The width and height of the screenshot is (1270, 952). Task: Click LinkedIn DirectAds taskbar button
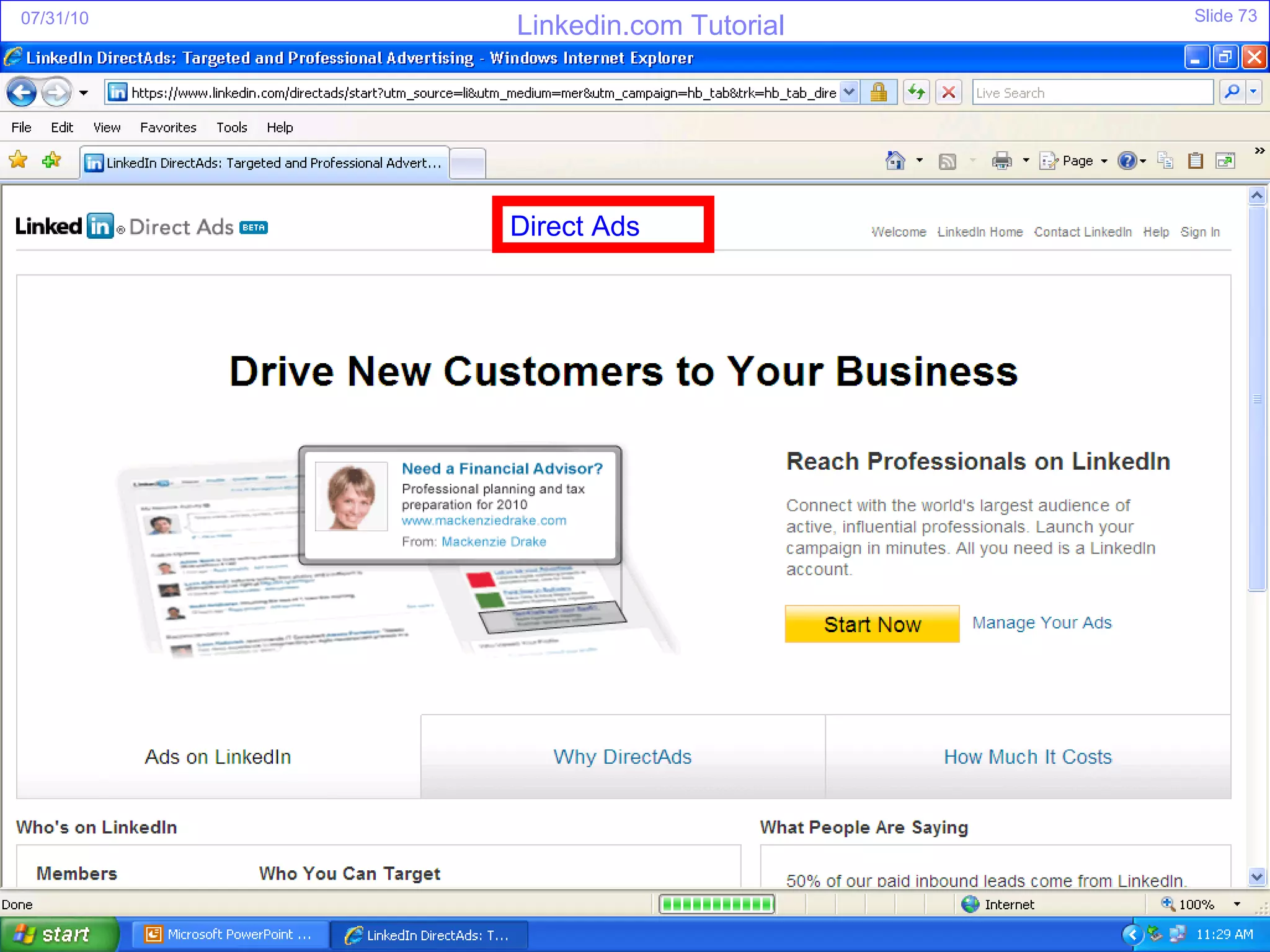point(429,935)
